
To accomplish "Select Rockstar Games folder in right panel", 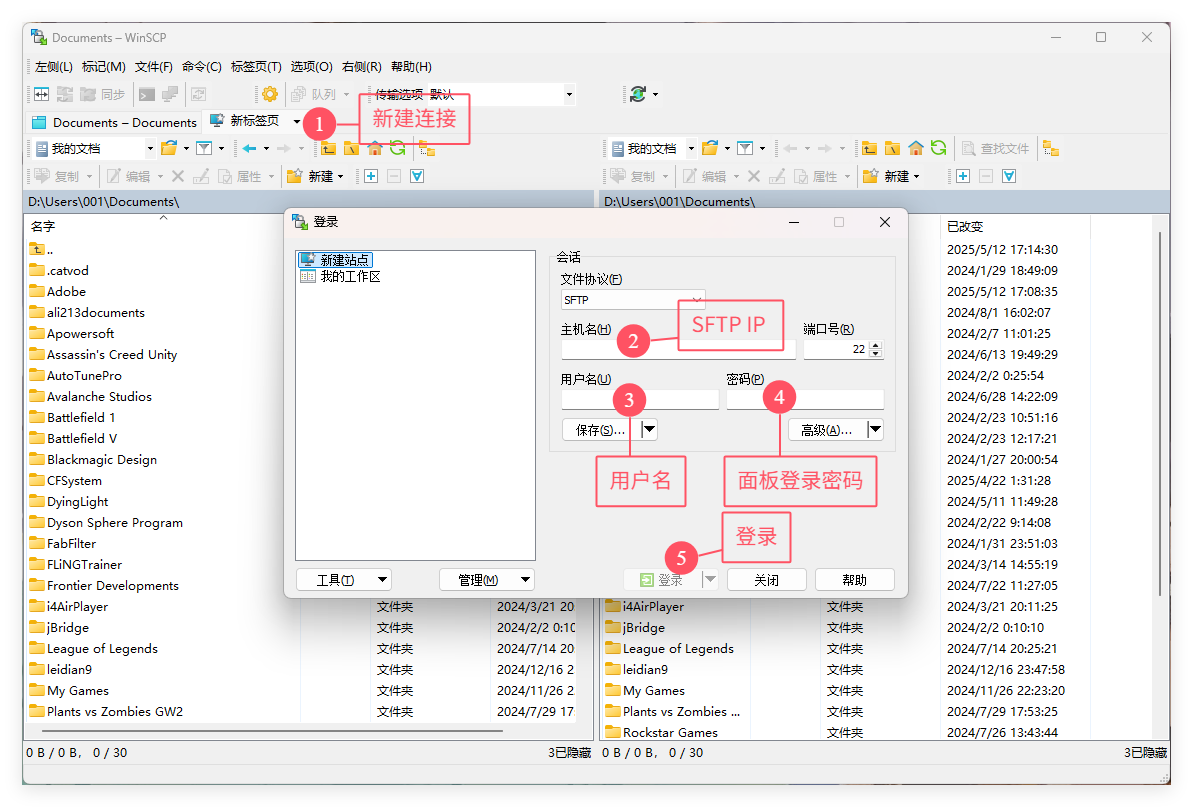I will [661, 732].
